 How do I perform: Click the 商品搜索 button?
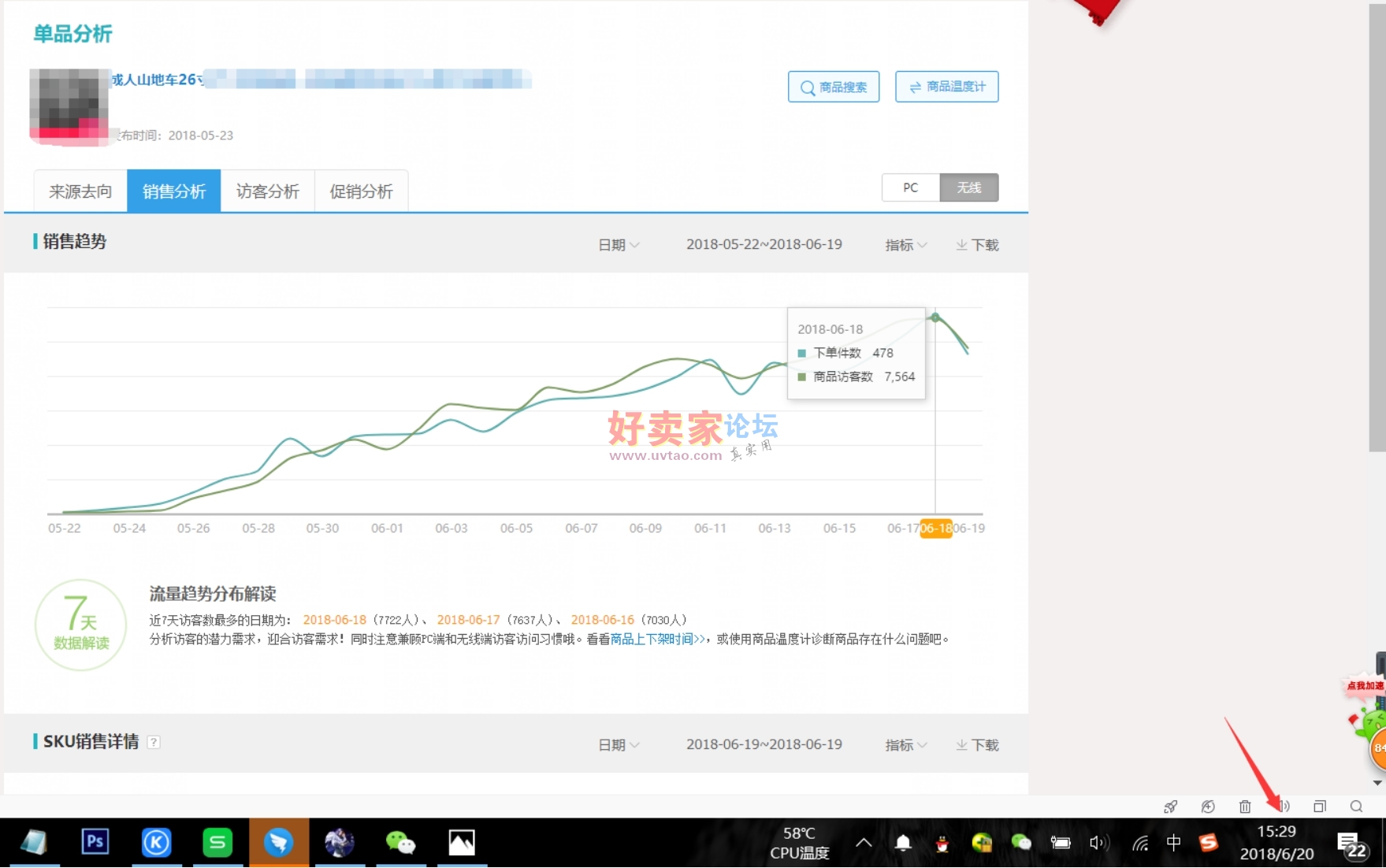coord(834,87)
